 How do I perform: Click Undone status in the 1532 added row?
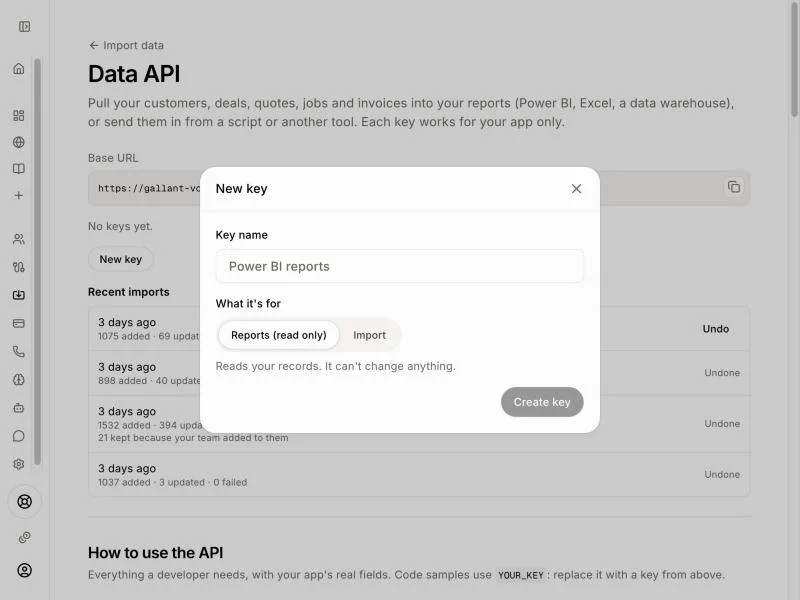[x=722, y=424]
